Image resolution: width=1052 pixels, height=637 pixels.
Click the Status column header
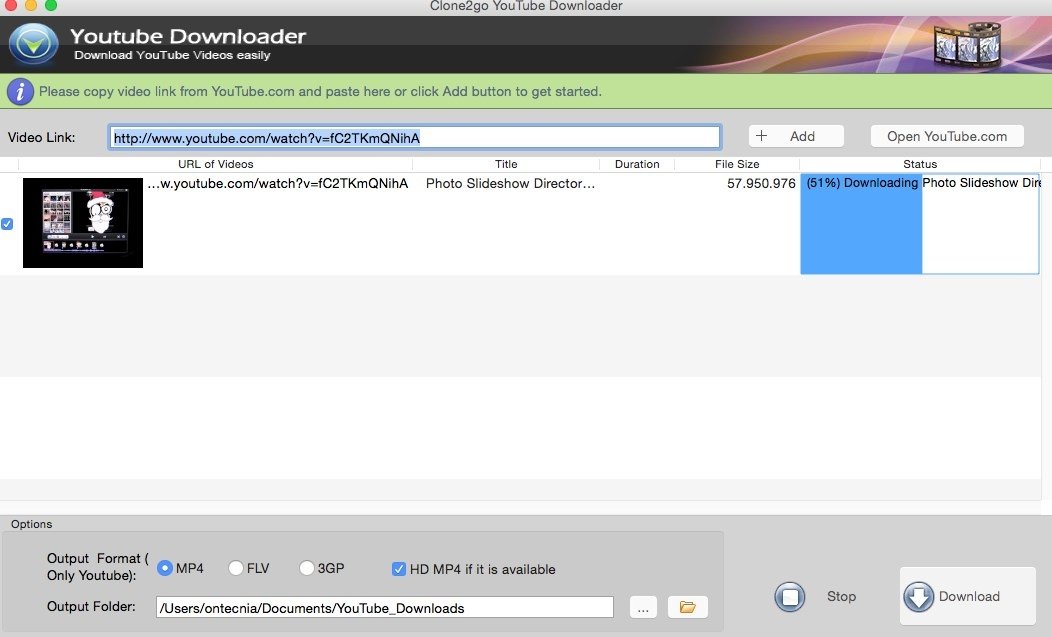coord(920,164)
